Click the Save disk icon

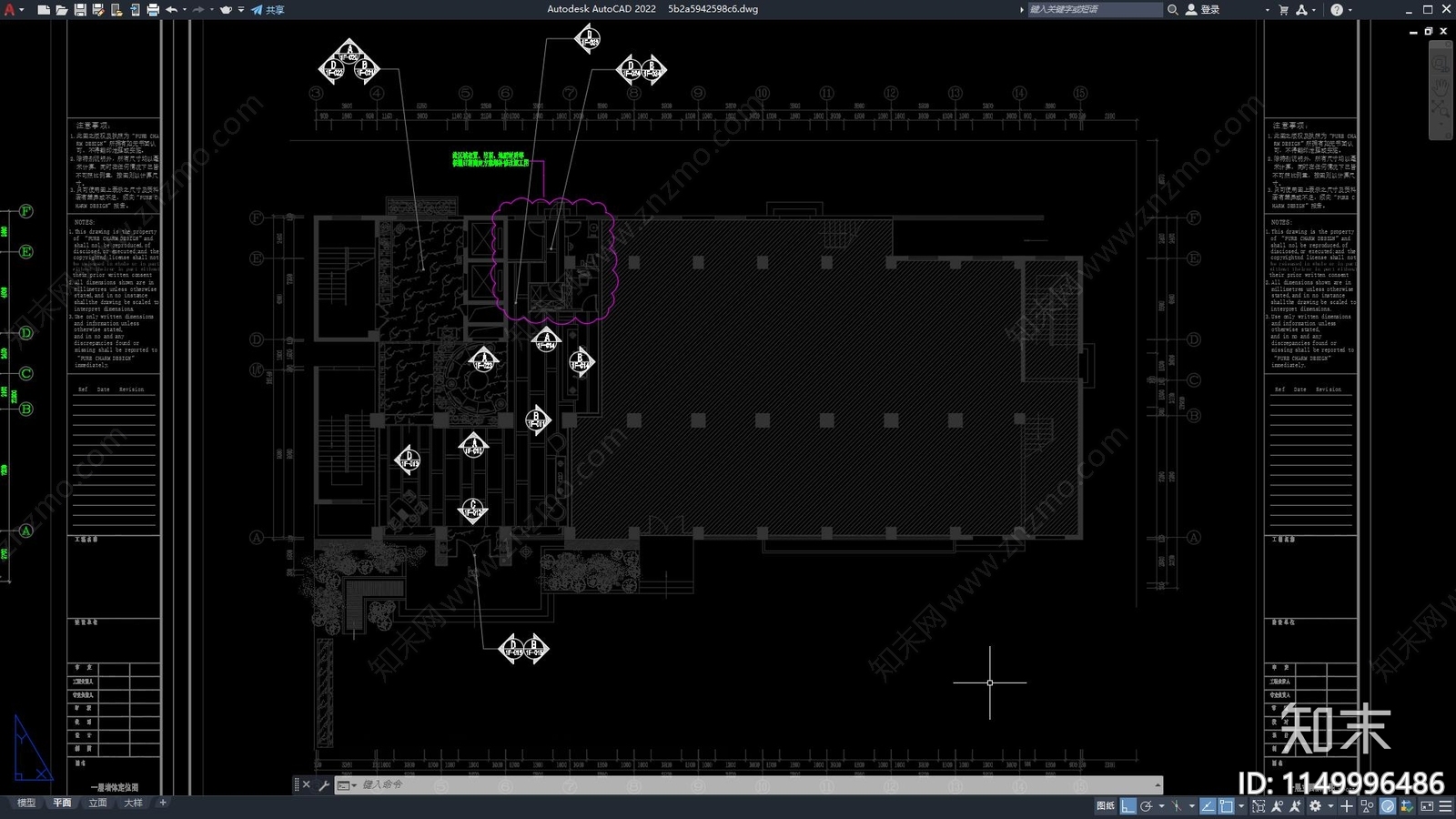pos(80,10)
